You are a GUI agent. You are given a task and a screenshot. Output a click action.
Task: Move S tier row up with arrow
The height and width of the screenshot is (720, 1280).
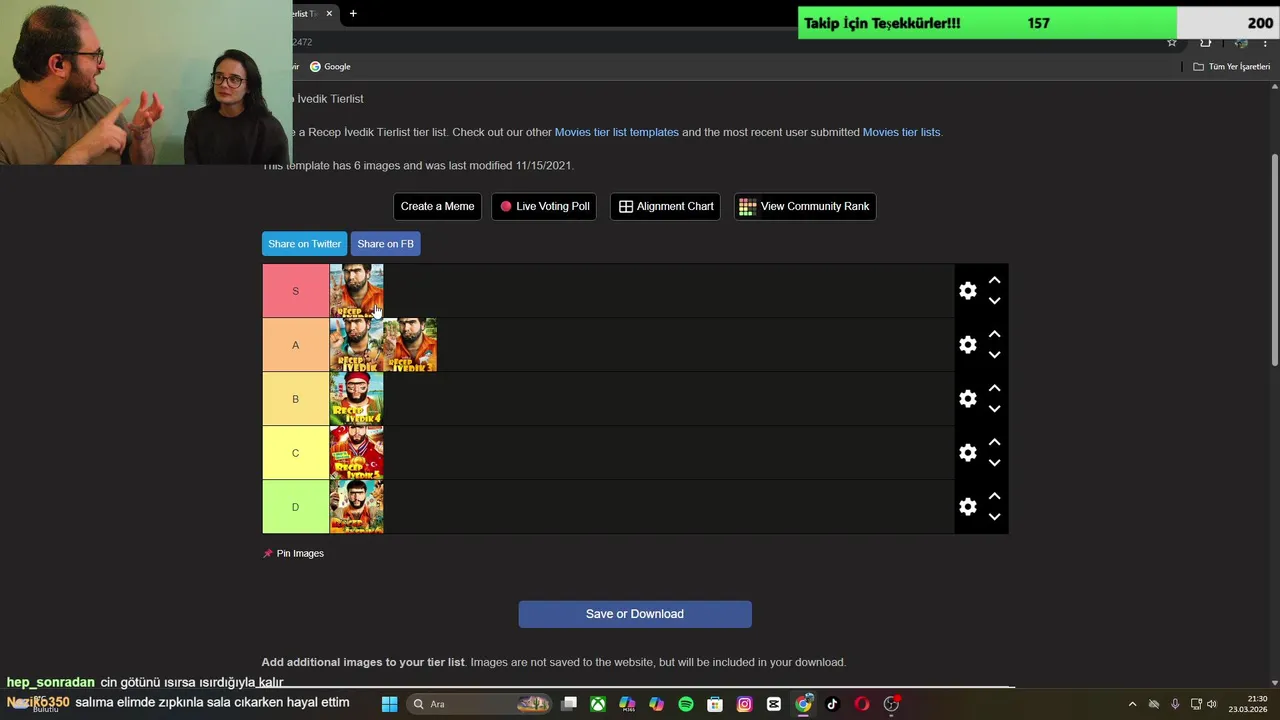(x=994, y=281)
